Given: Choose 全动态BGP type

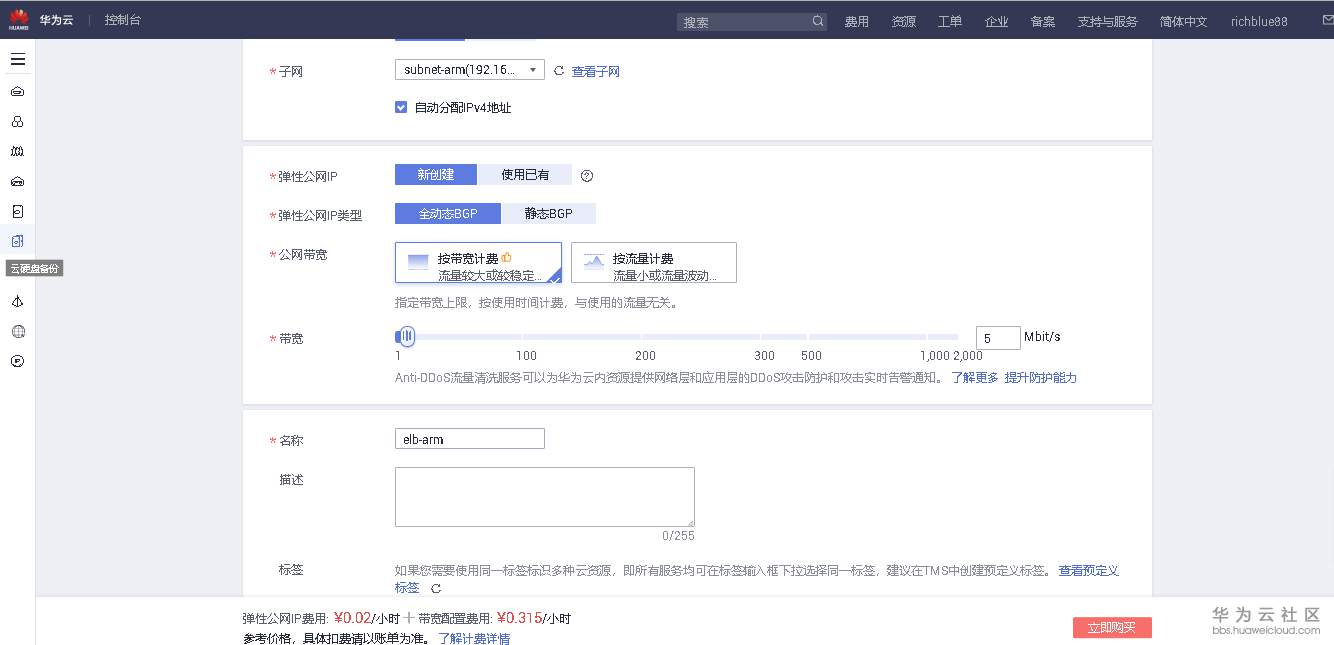Looking at the screenshot, I should tap(448, 214).
